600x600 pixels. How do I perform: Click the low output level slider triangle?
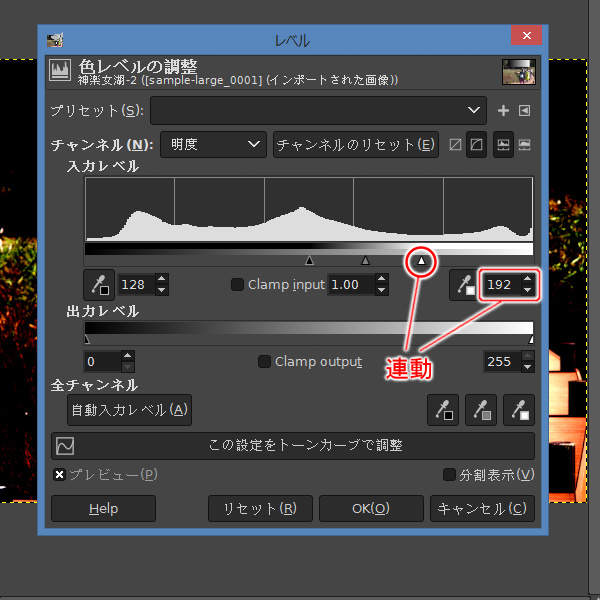86,339
